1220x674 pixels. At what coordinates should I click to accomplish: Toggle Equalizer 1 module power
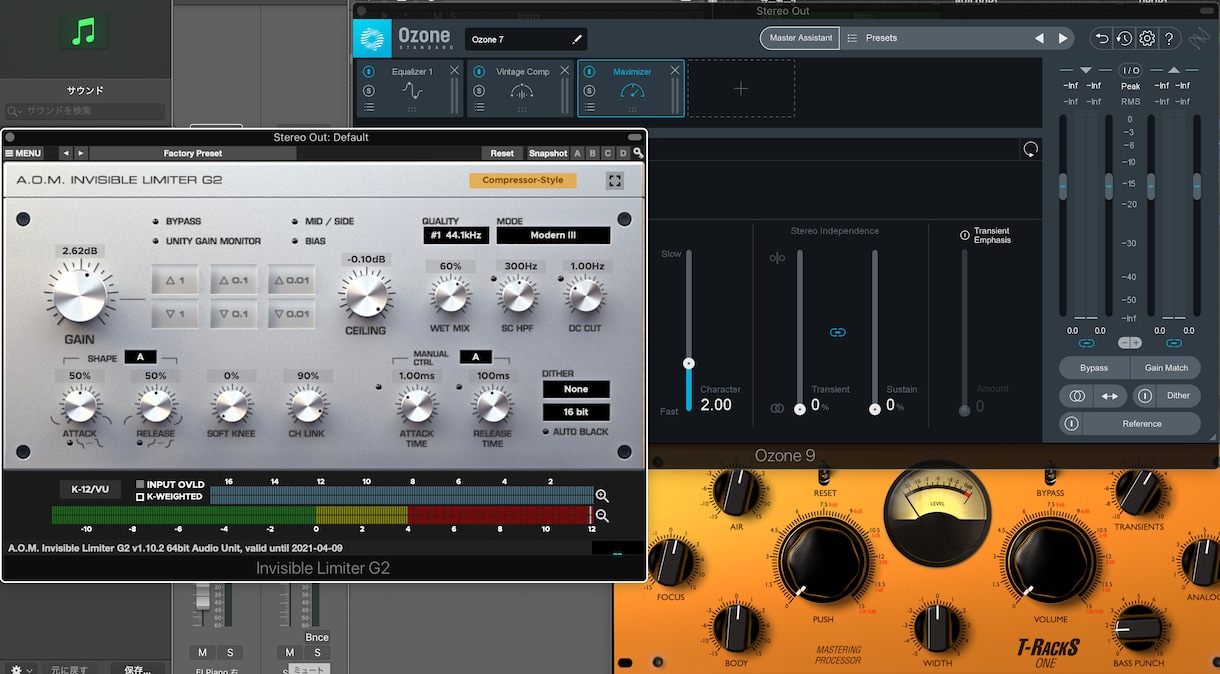369,72
